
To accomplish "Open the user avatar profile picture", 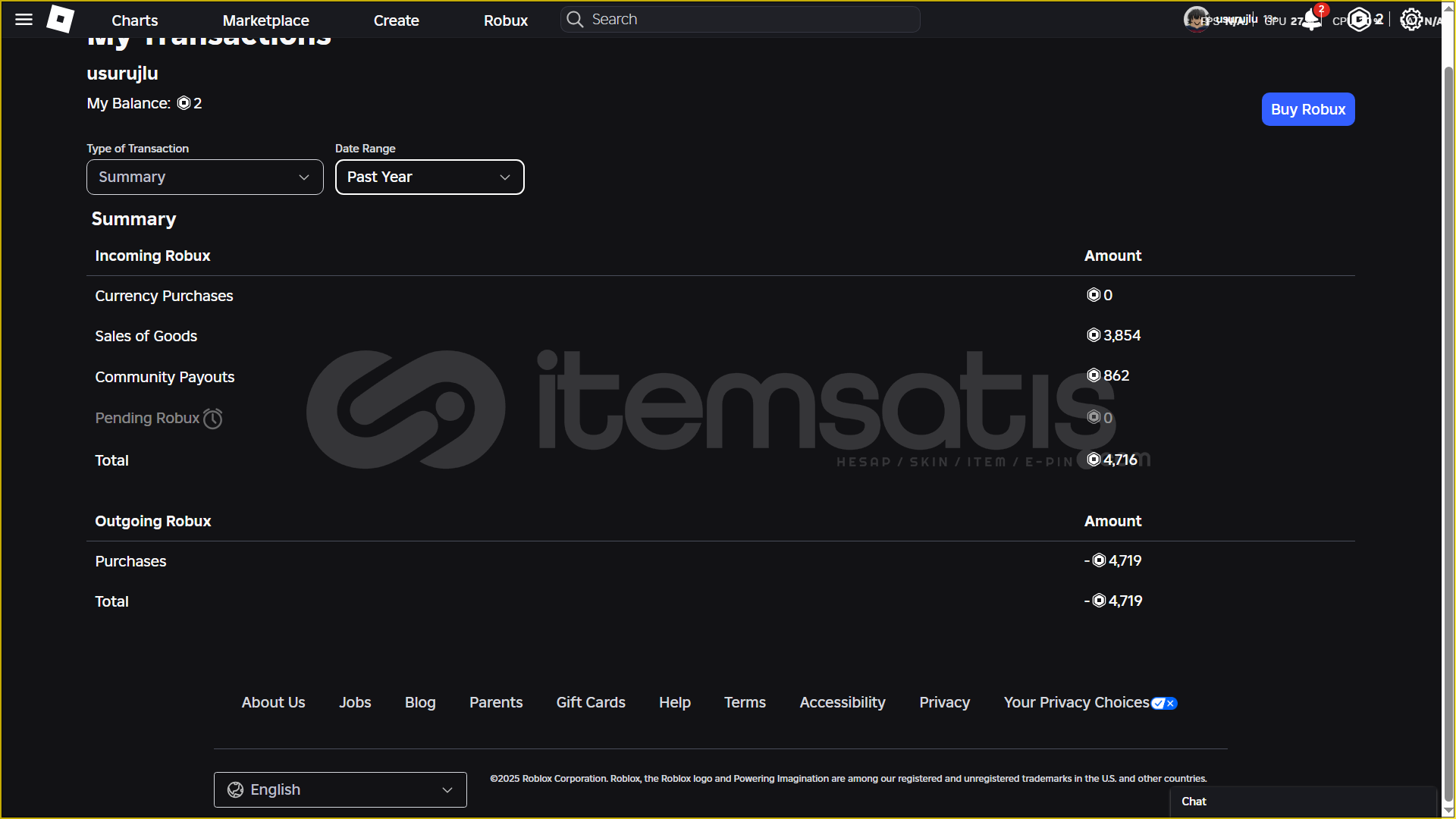I will point(1196,18).
